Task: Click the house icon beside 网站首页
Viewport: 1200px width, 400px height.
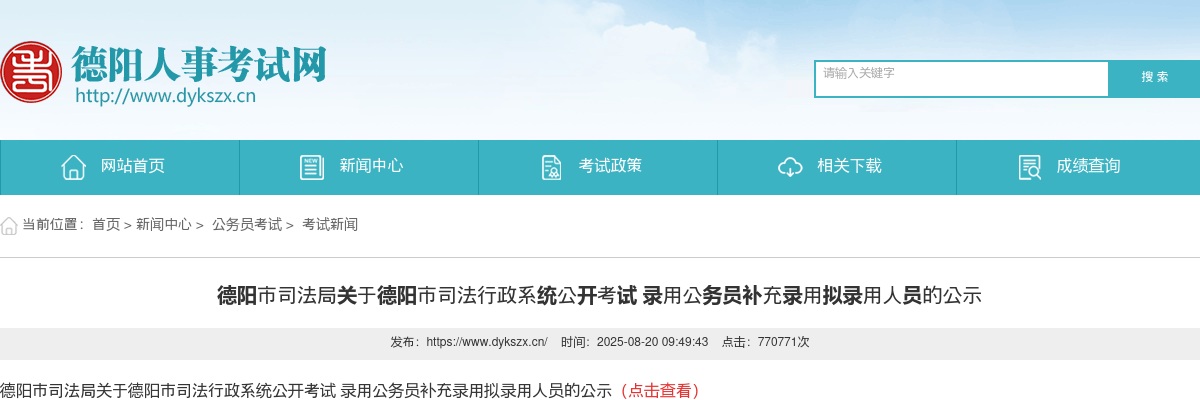Action: pyautogui.click(x=73, y=167)
